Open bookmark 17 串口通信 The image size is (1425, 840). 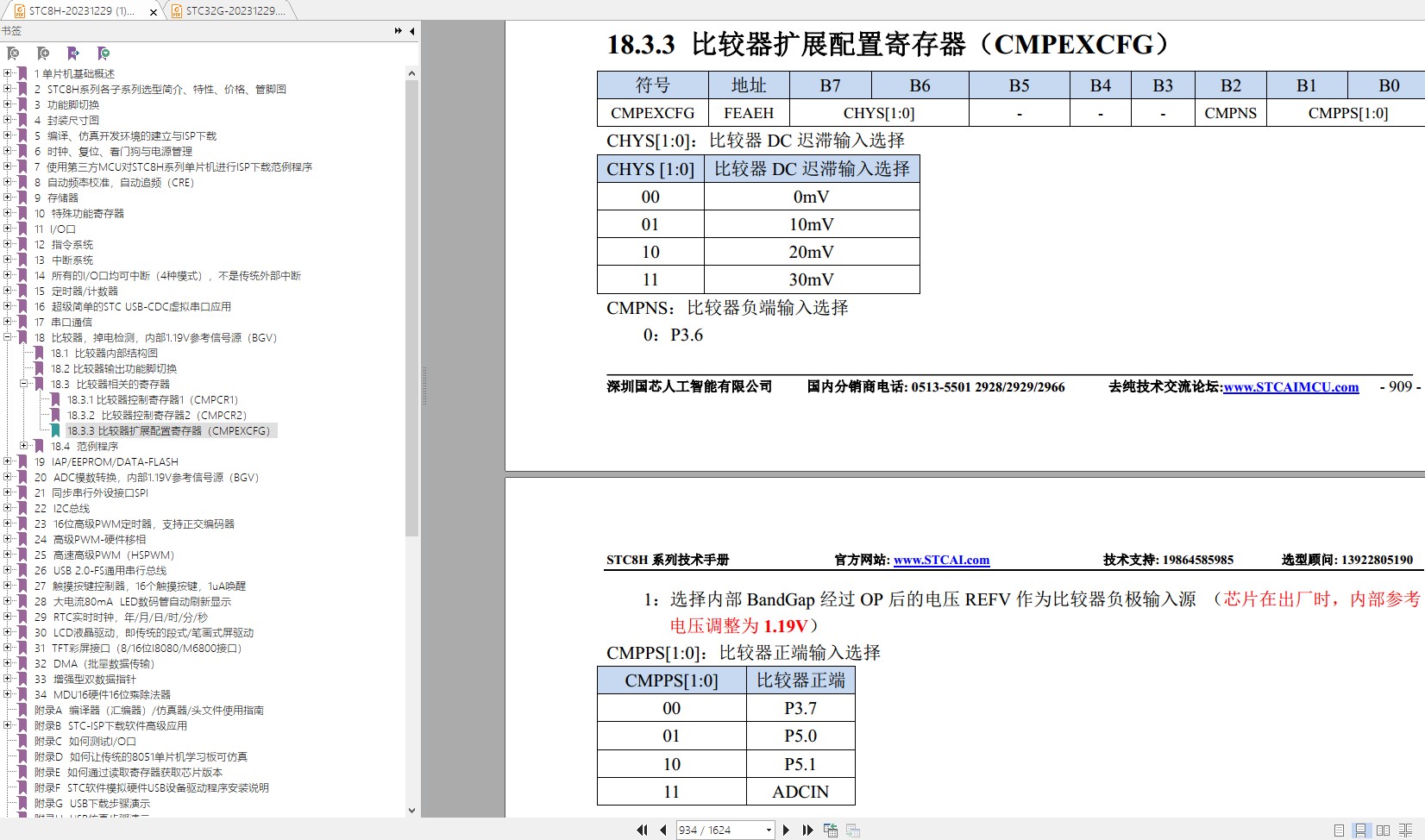[x=63, y=322]
